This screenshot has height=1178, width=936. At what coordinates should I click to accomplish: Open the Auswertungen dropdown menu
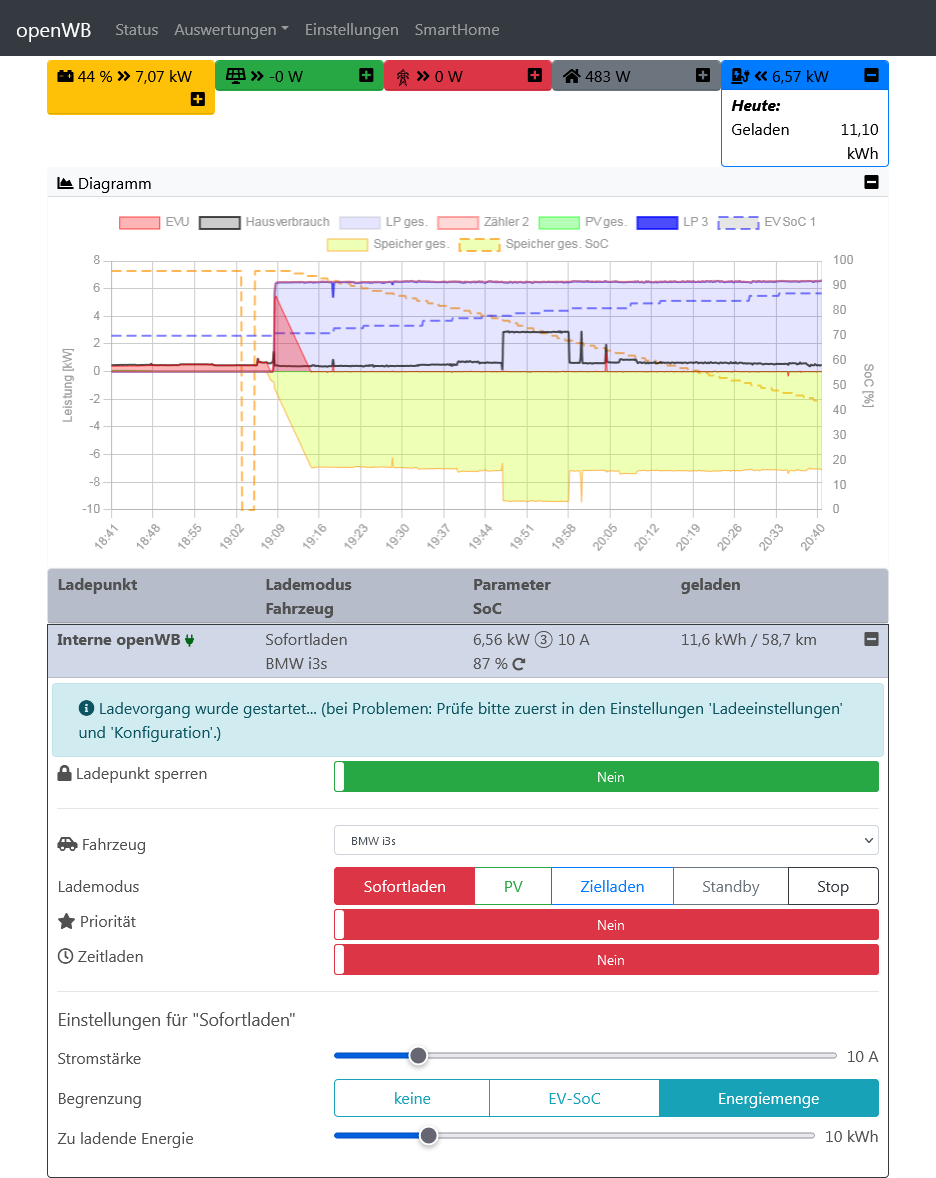pos(231,30)
